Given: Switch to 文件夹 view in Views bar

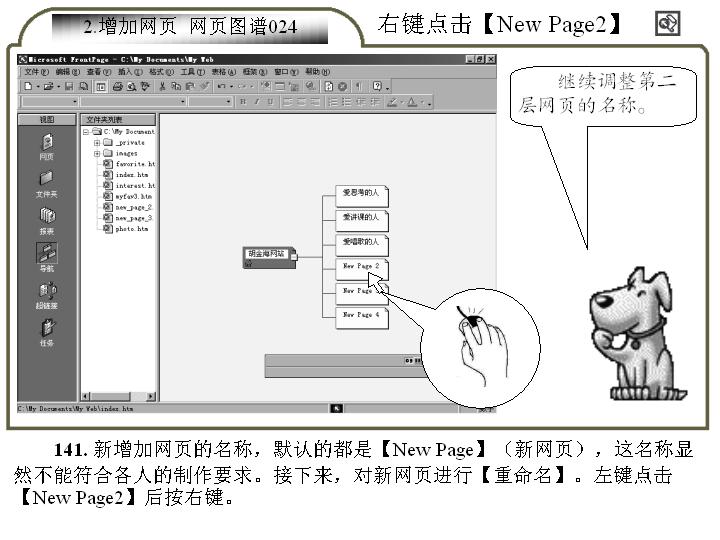Looking at the screenshot, I should click(x=47, y=184).
